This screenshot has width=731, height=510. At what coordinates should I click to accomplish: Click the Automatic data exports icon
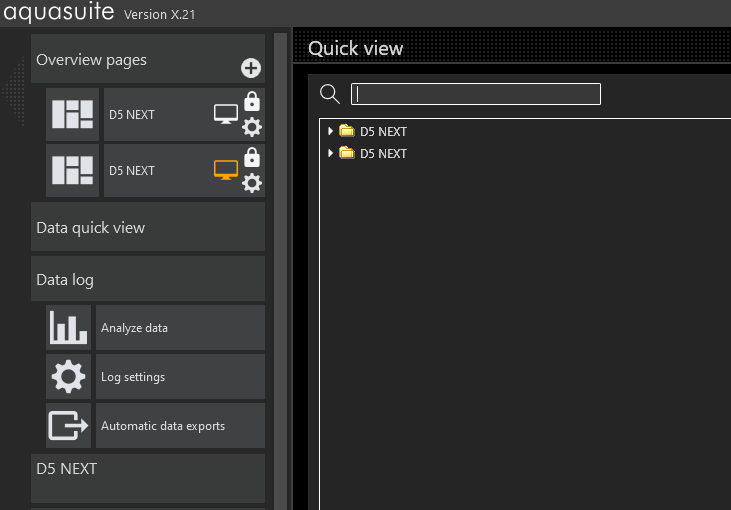coord(68,426)
